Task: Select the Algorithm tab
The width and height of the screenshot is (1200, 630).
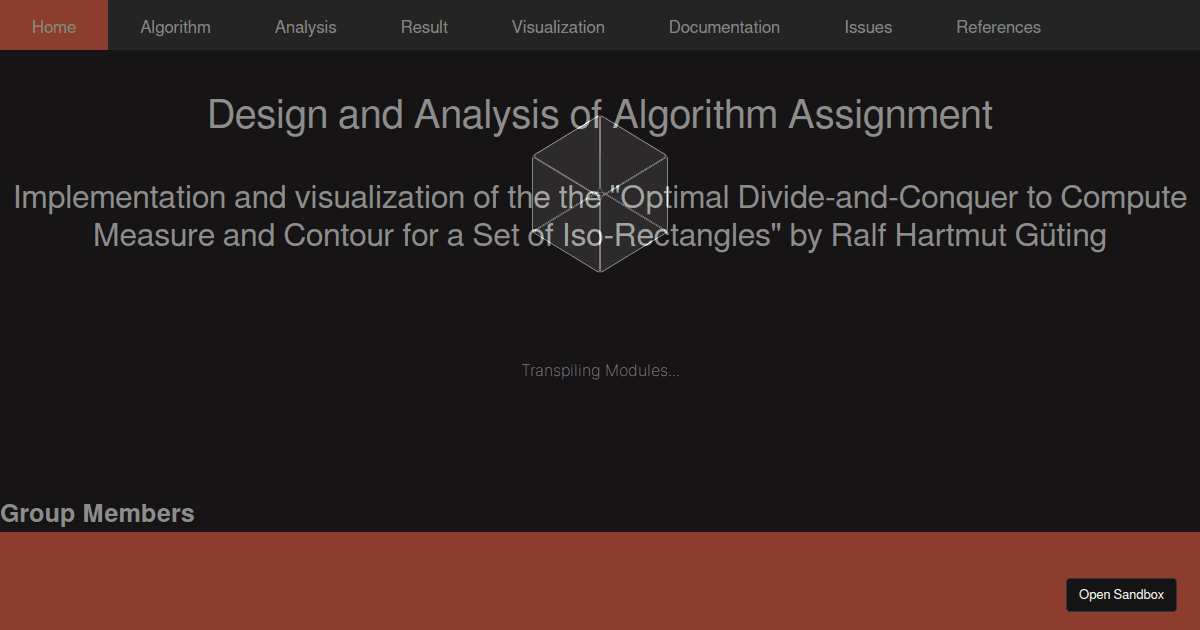Action: coord(175,27)
